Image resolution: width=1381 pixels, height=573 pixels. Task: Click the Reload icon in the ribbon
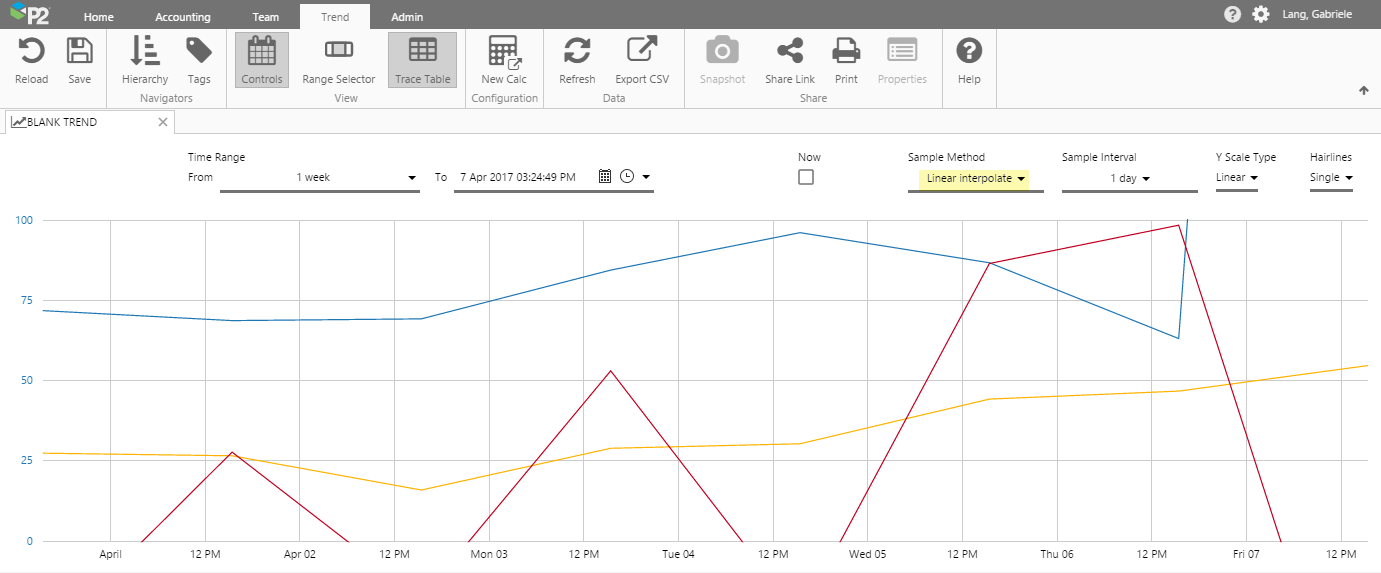tap(31, 60)
